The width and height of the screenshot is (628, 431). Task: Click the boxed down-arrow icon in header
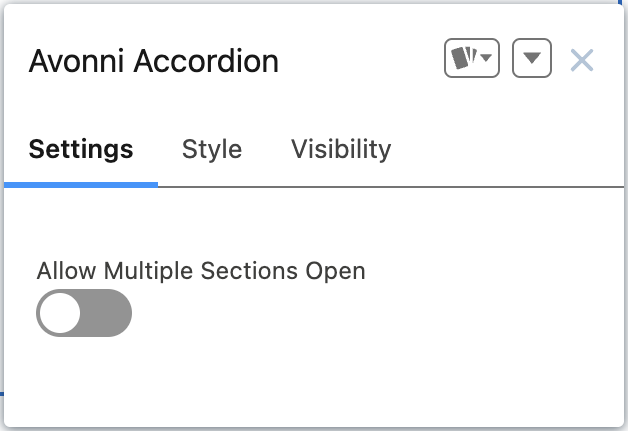532,59
